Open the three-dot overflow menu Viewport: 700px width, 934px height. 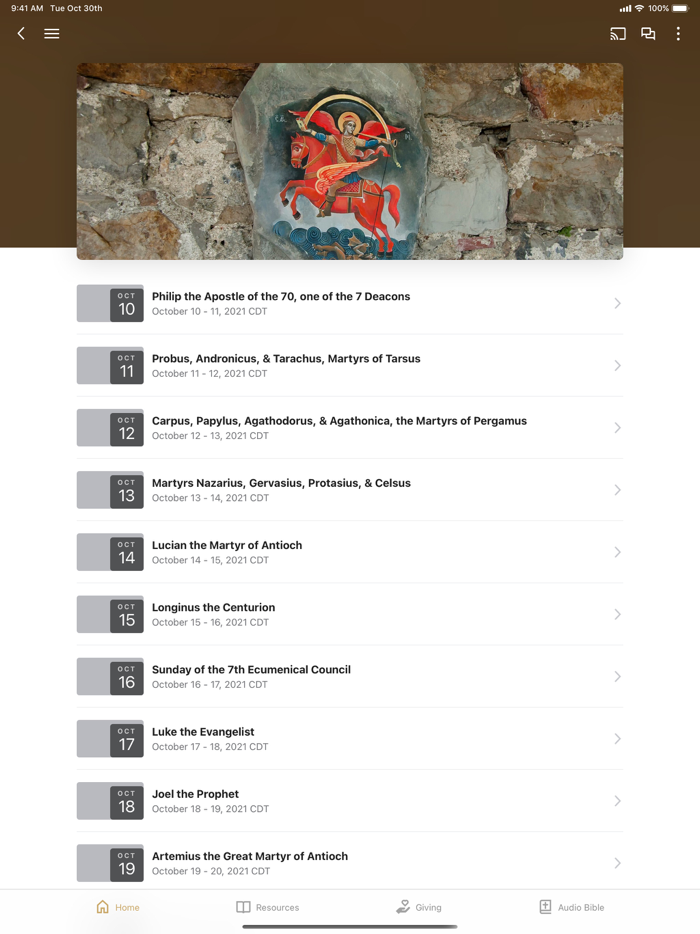678,34
